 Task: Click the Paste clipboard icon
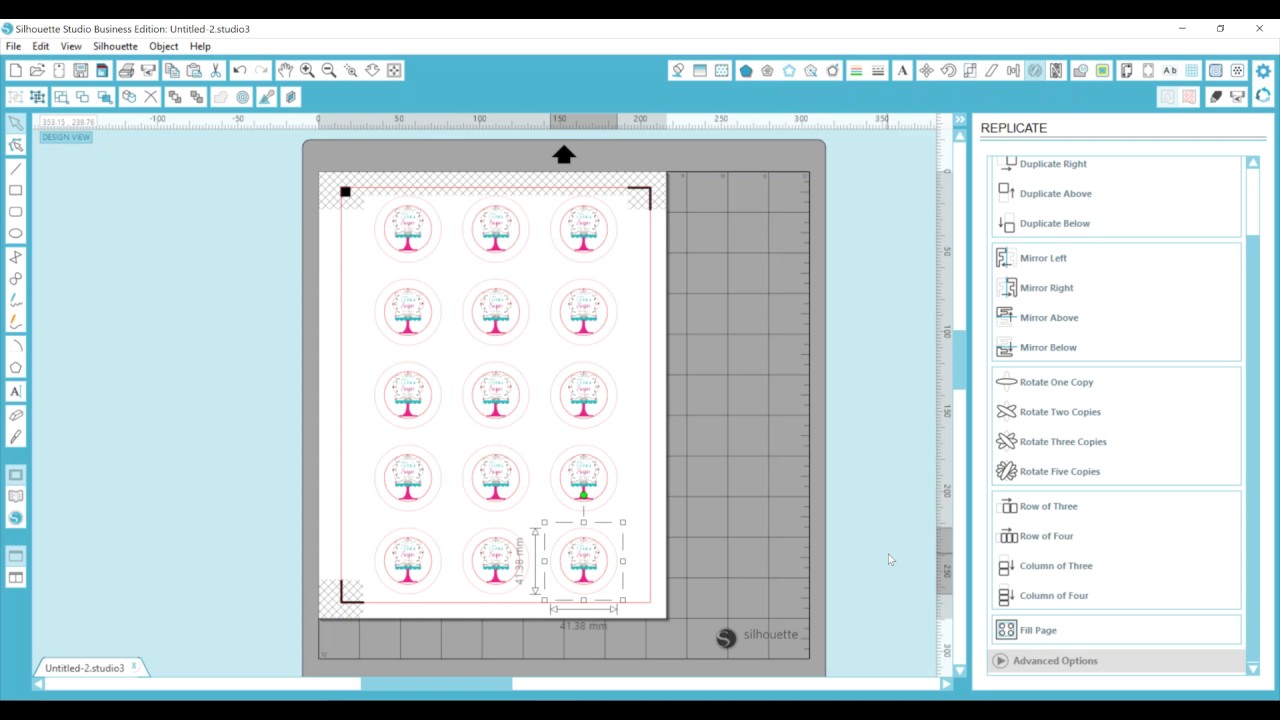point(194,70)
